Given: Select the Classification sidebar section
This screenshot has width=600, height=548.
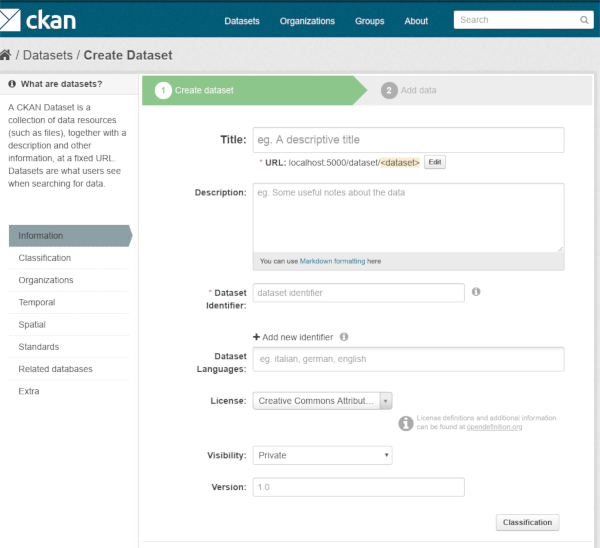Looking at the screenshot, I should (69, 258).
